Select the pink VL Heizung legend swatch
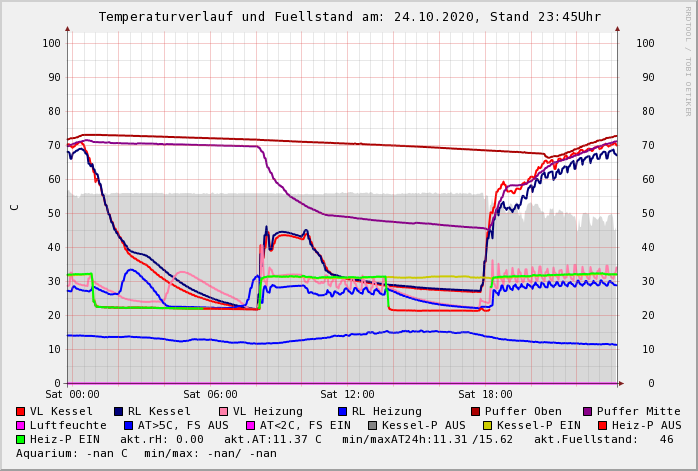The height and width of the screenshot is (471, 698). (x=224, y=412)
